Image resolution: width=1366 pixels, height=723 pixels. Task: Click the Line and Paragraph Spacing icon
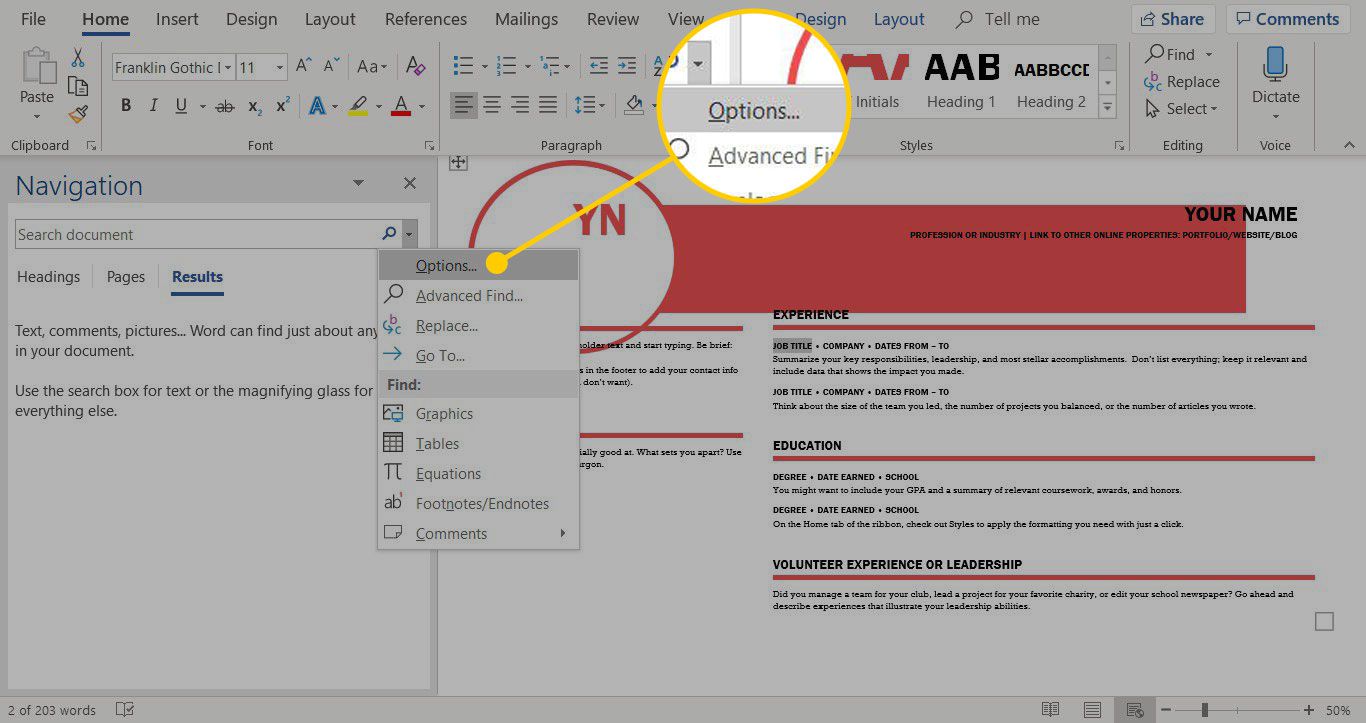click(585, 105)
